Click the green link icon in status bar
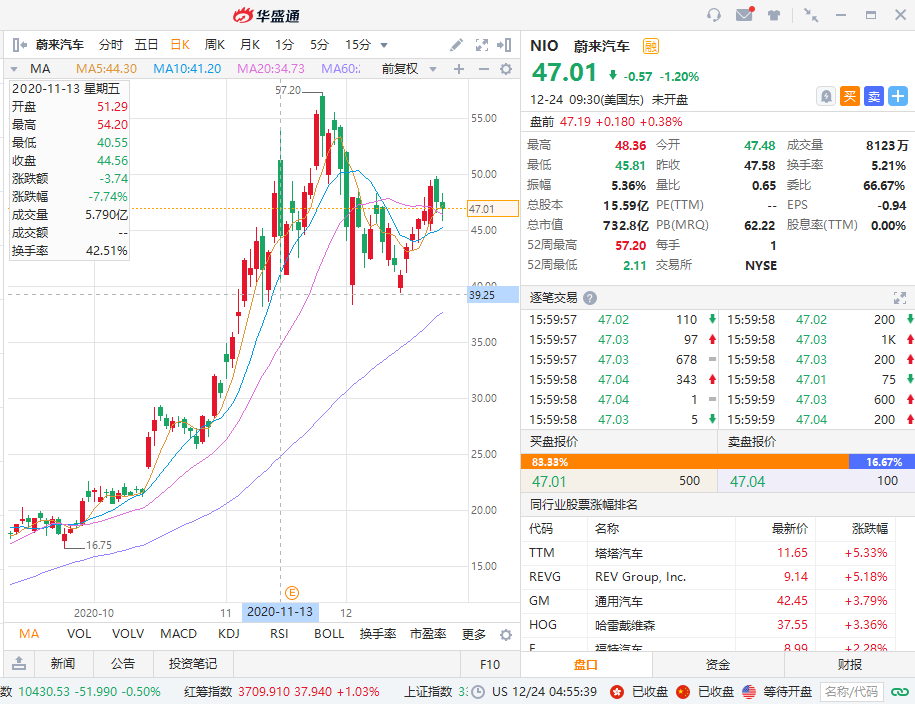 pos(900,692)
